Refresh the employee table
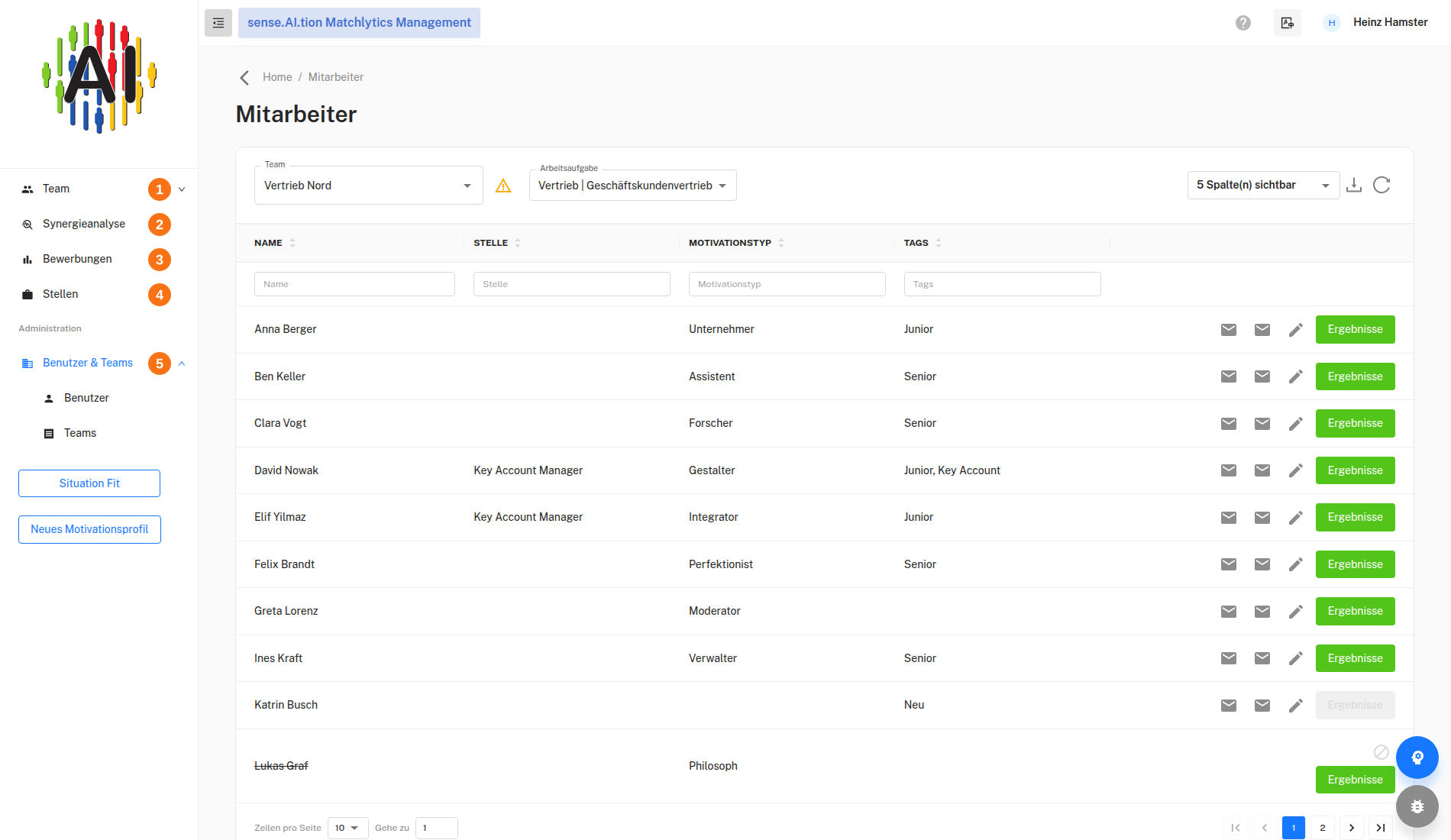Image resolution: width=1451 pixels, height=840 pixels. 1382,185
